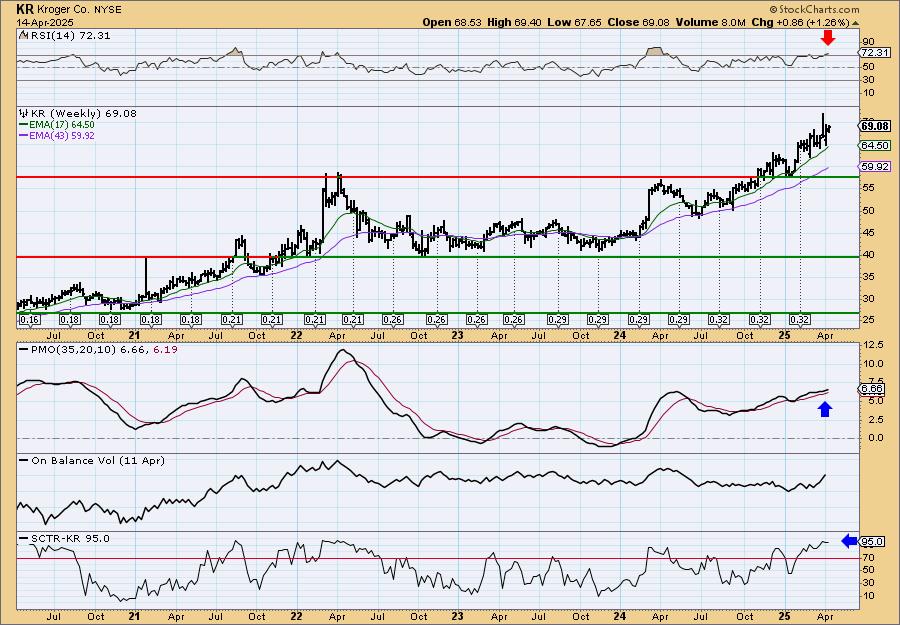Click the Close 69.08 header value
900x625 pixels.
[639, 22]
